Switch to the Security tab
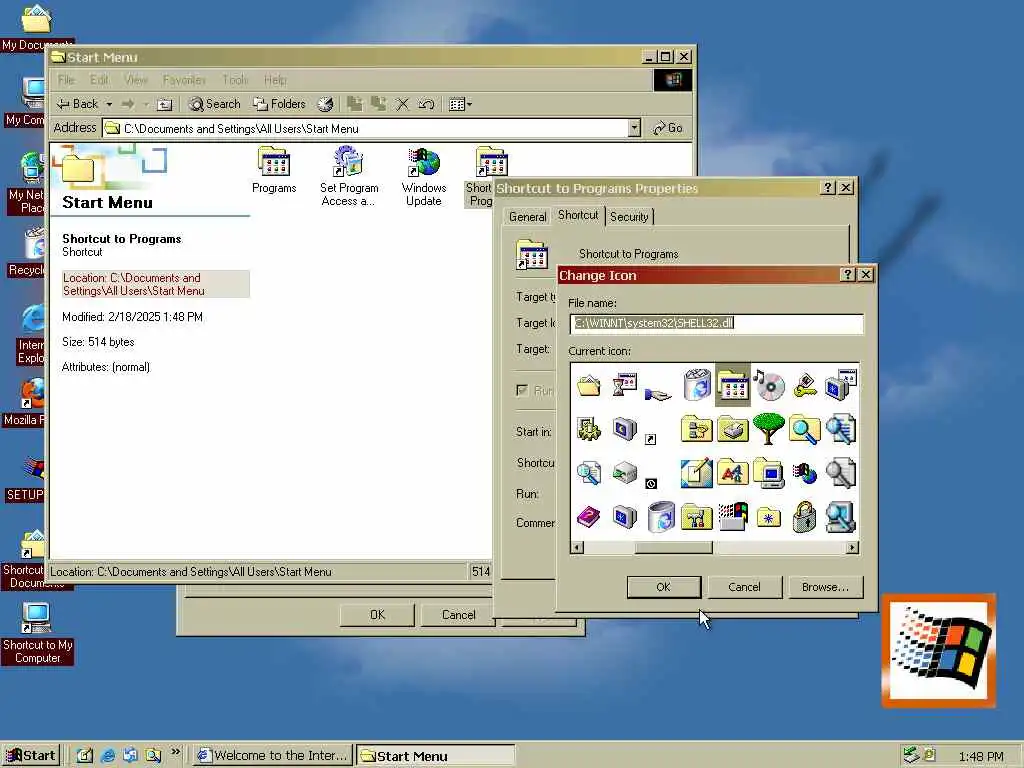 629,217
